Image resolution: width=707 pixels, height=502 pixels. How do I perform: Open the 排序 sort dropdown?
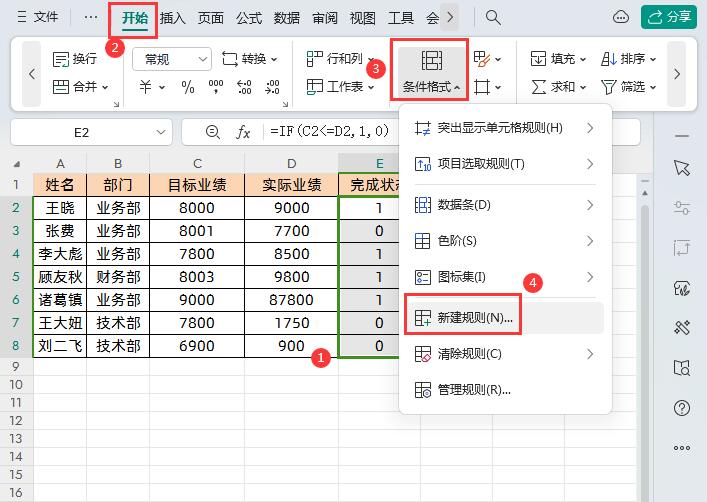[x=628, y=59]
